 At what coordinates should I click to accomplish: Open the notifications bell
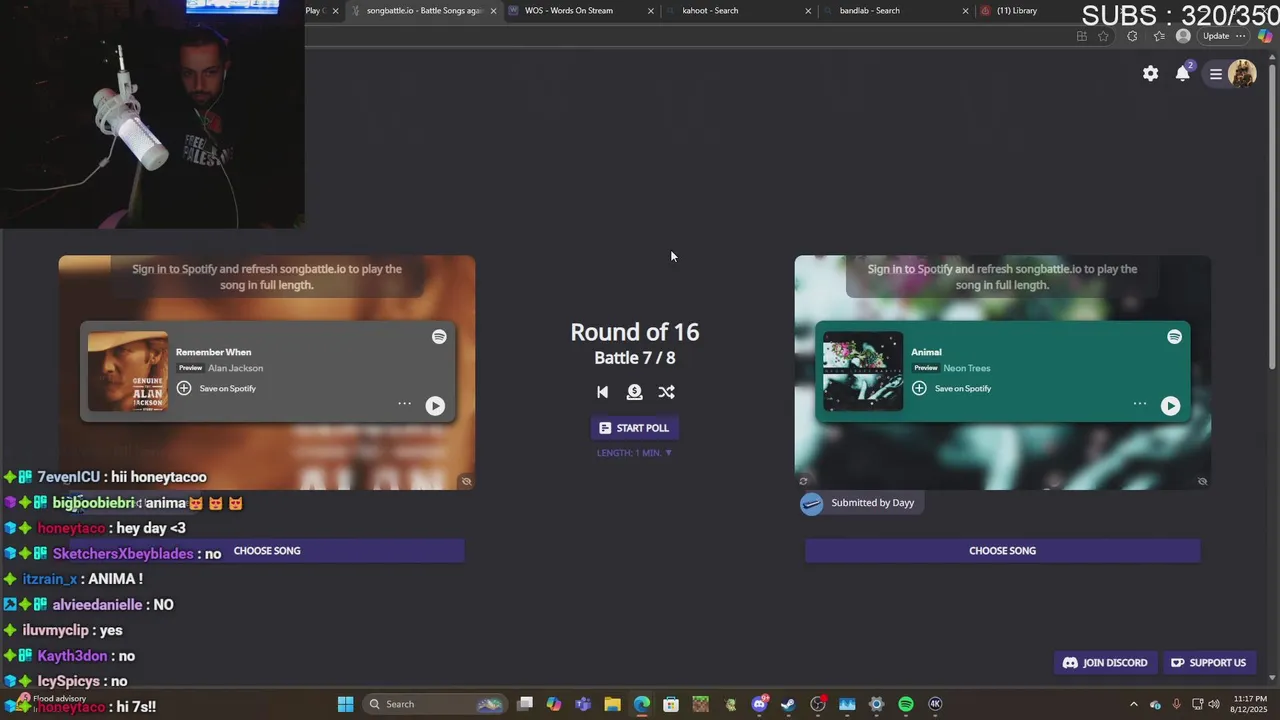point(1183,73)
